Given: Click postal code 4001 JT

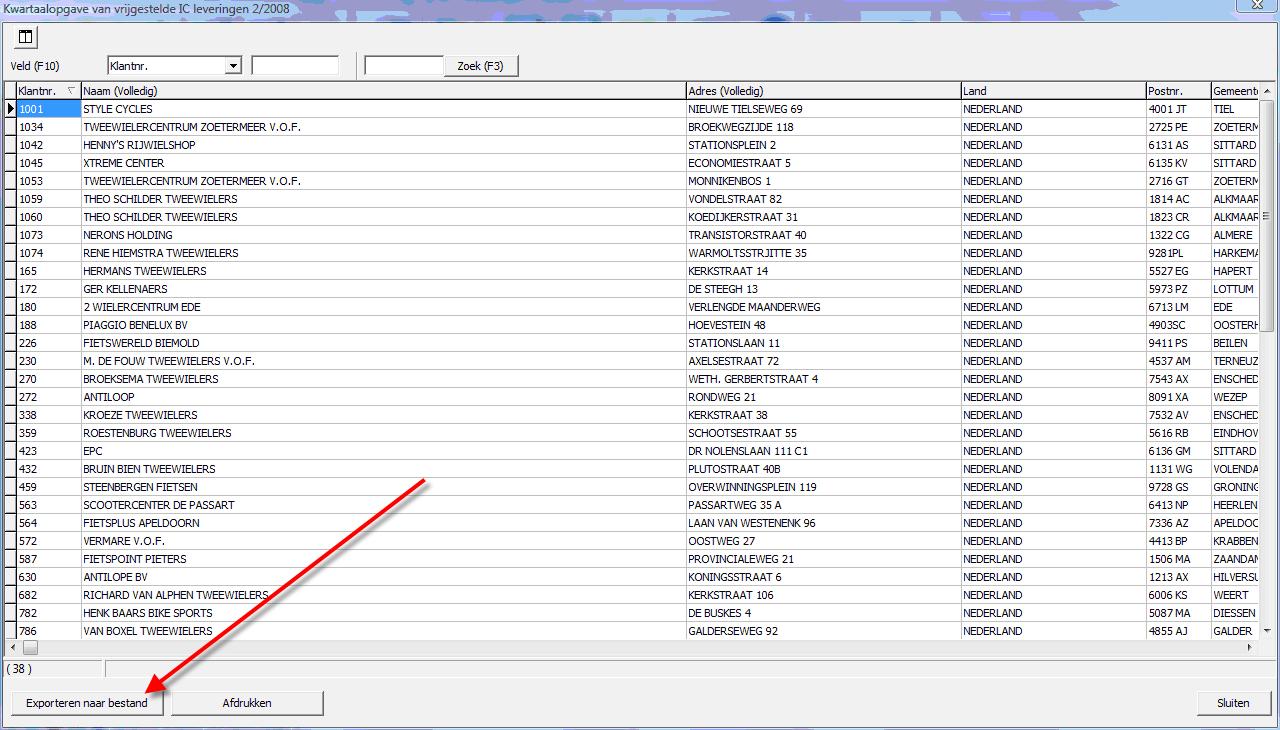Looking at the screenshot, I should 1178,109.
